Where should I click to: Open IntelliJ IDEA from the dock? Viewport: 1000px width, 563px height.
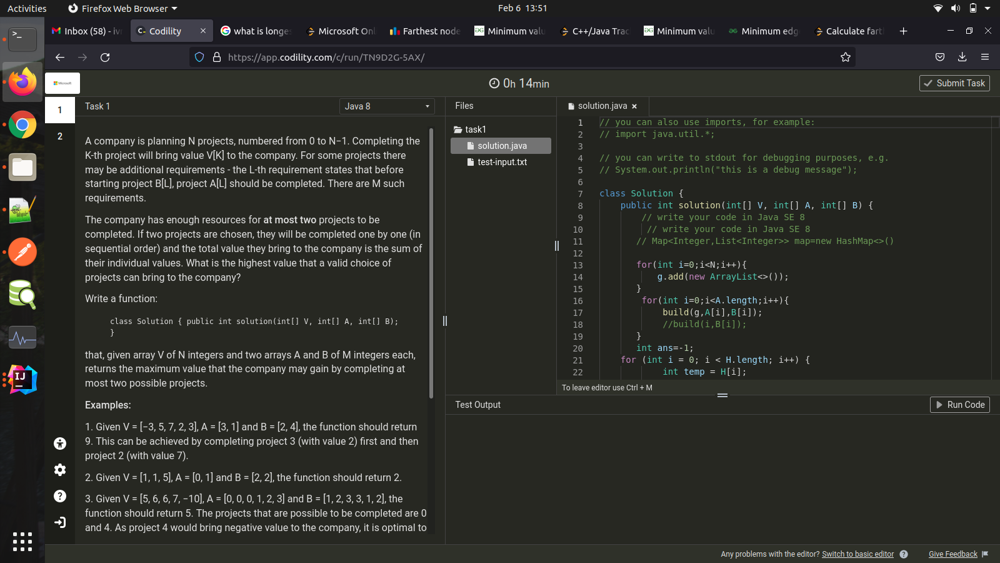(22, 380)
